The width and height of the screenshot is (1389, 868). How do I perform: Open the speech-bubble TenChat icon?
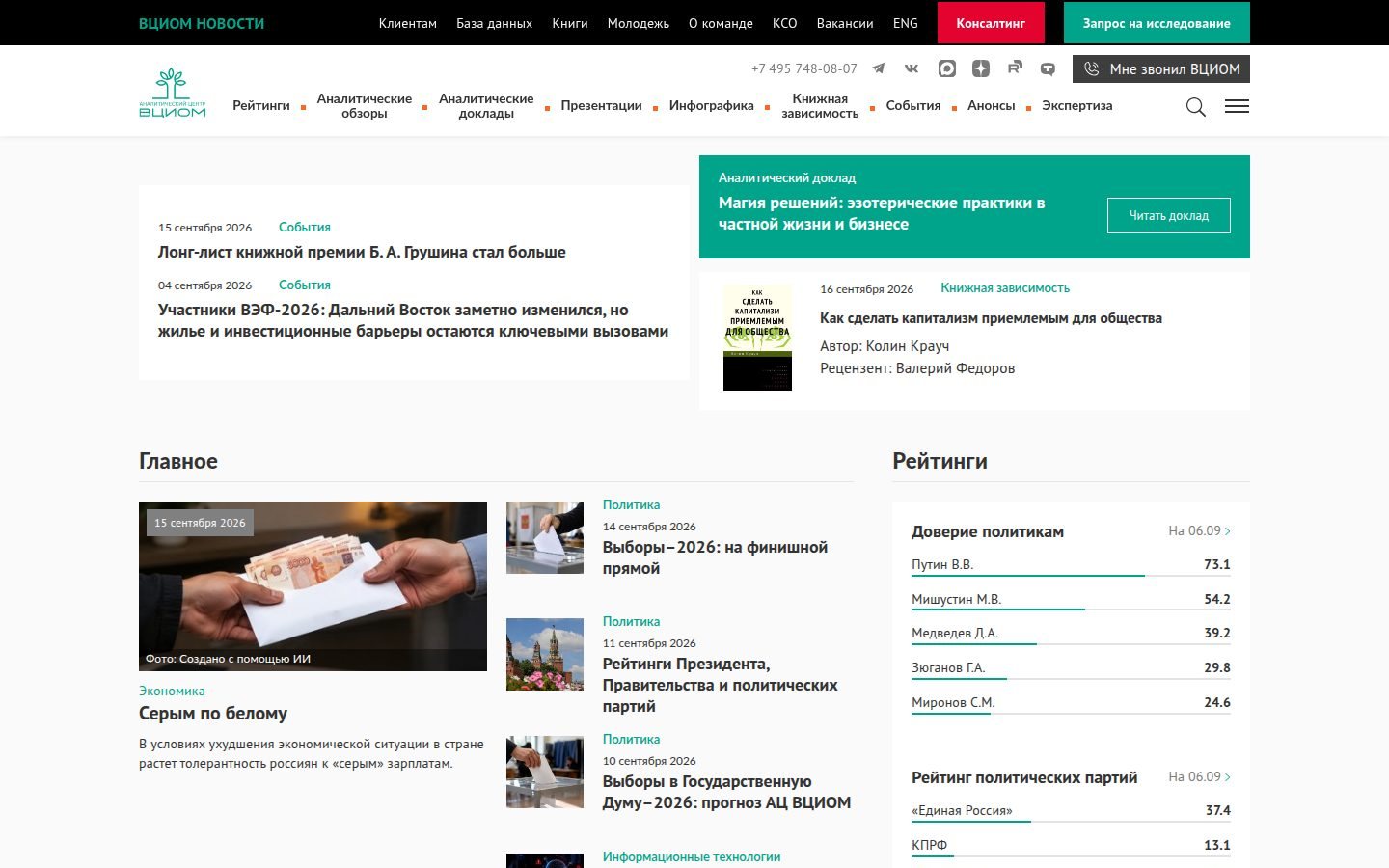click(1048, 68)
